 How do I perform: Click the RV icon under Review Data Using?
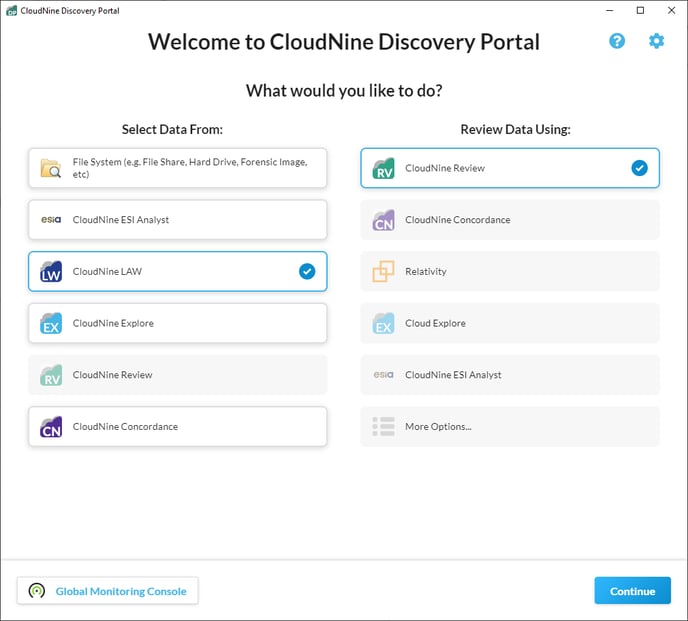(383, 168)
